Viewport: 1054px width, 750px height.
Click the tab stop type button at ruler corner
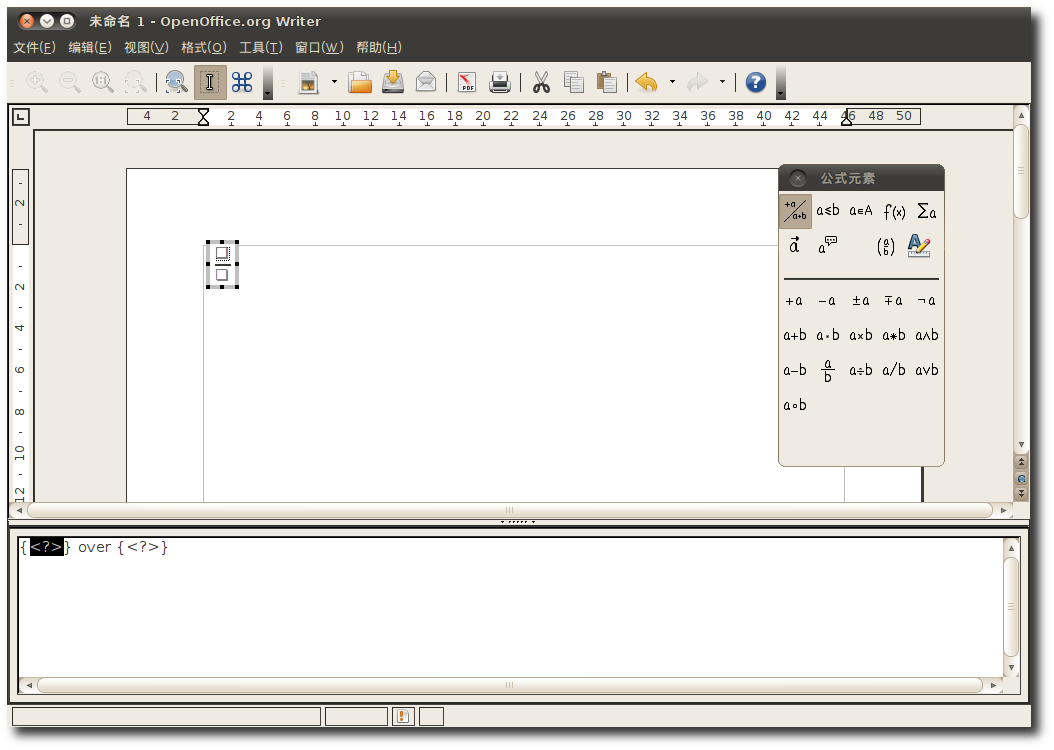click(21, 117)
